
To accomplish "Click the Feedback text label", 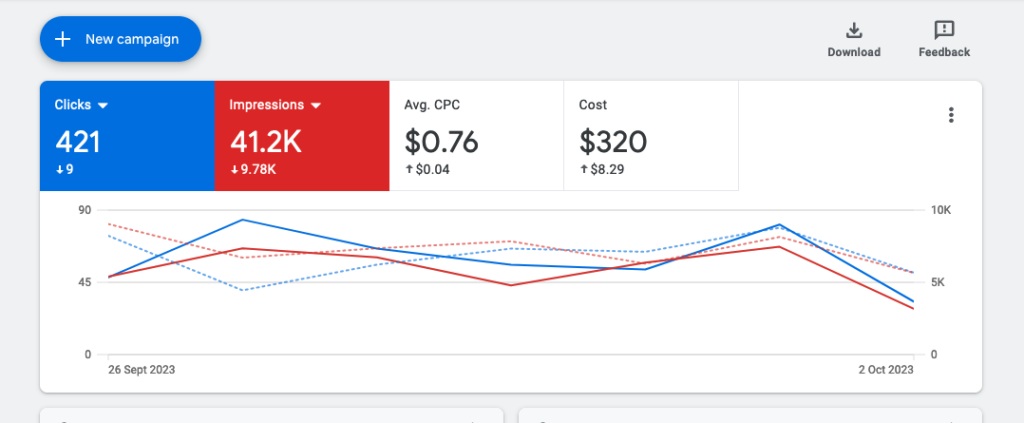I will (x=944, y=52).
